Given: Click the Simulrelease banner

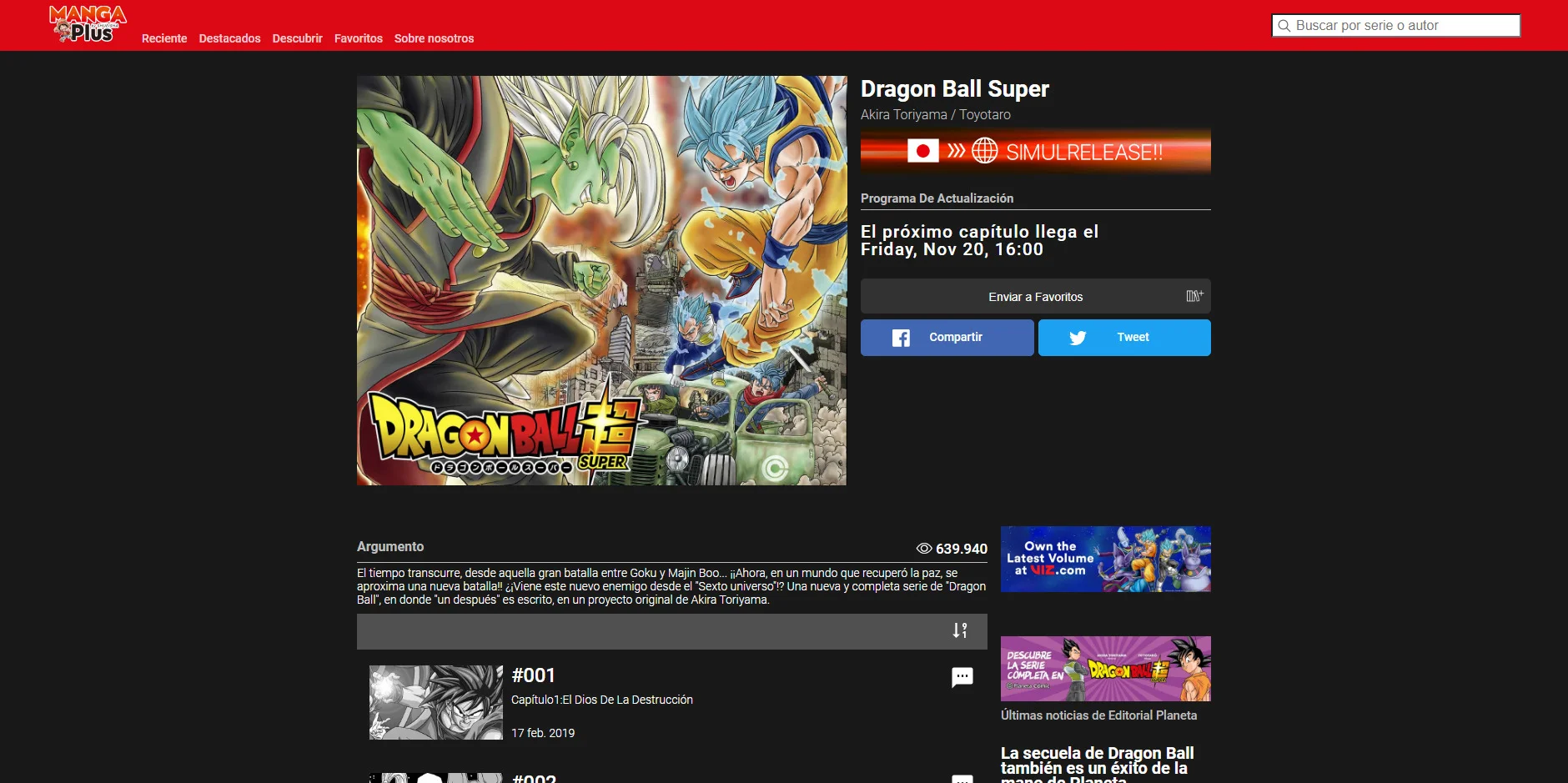Looking at the screenshot, I should 1035,151.
